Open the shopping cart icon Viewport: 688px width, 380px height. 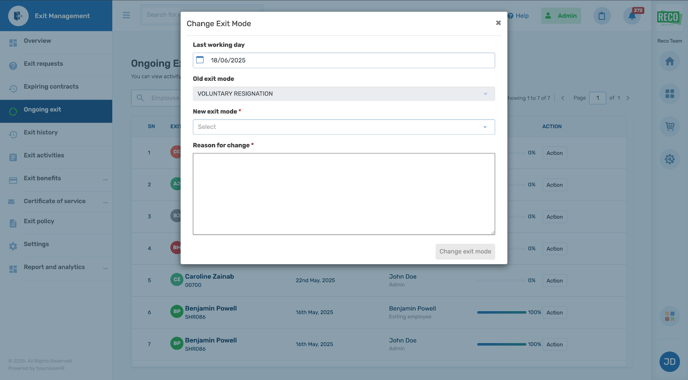(x=670, y=126)
